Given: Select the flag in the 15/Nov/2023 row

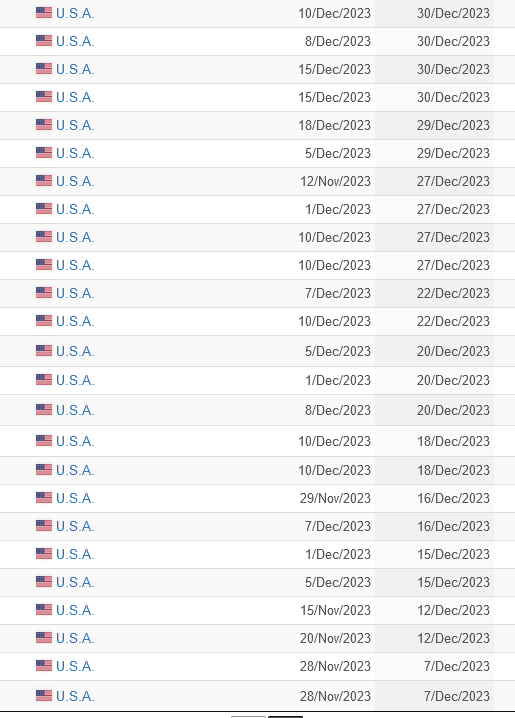Looking at the screenshot, I should [44, 609].
